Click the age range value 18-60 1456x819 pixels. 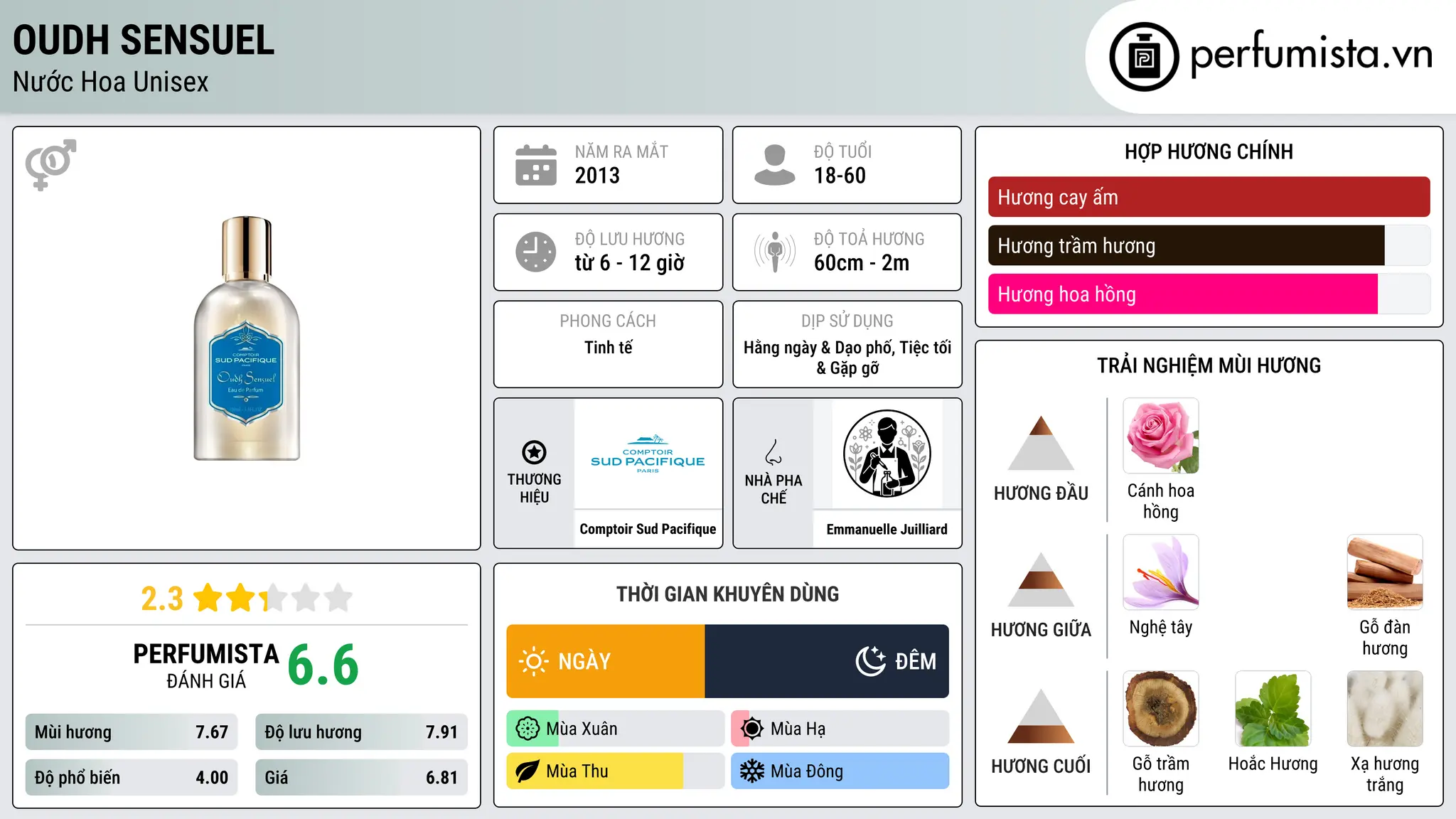840,176
